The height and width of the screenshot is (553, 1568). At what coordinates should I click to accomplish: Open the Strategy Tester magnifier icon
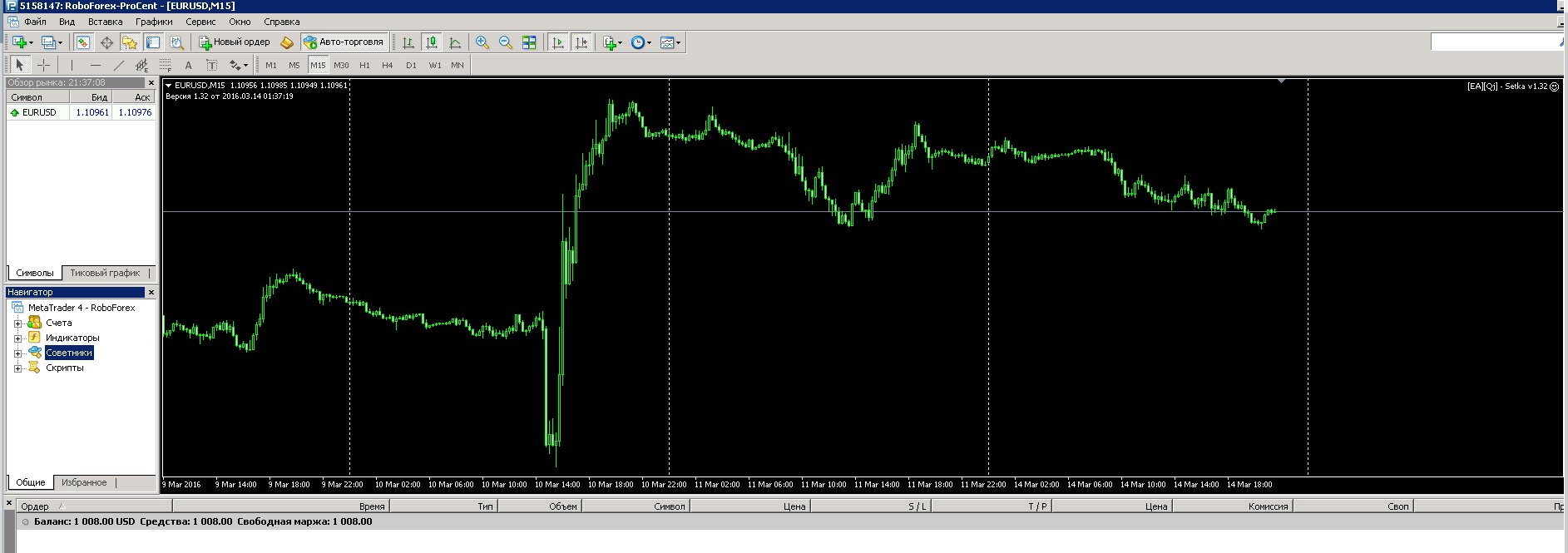tap(176, 42)
